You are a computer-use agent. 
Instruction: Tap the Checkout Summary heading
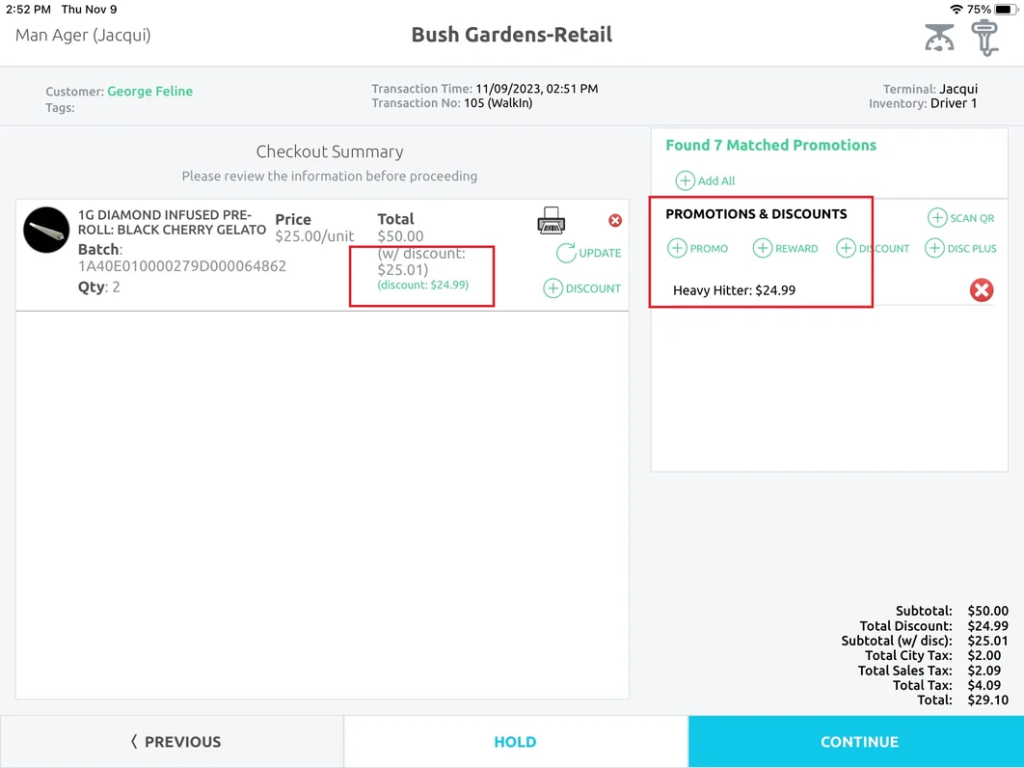(x=329, y=152)
